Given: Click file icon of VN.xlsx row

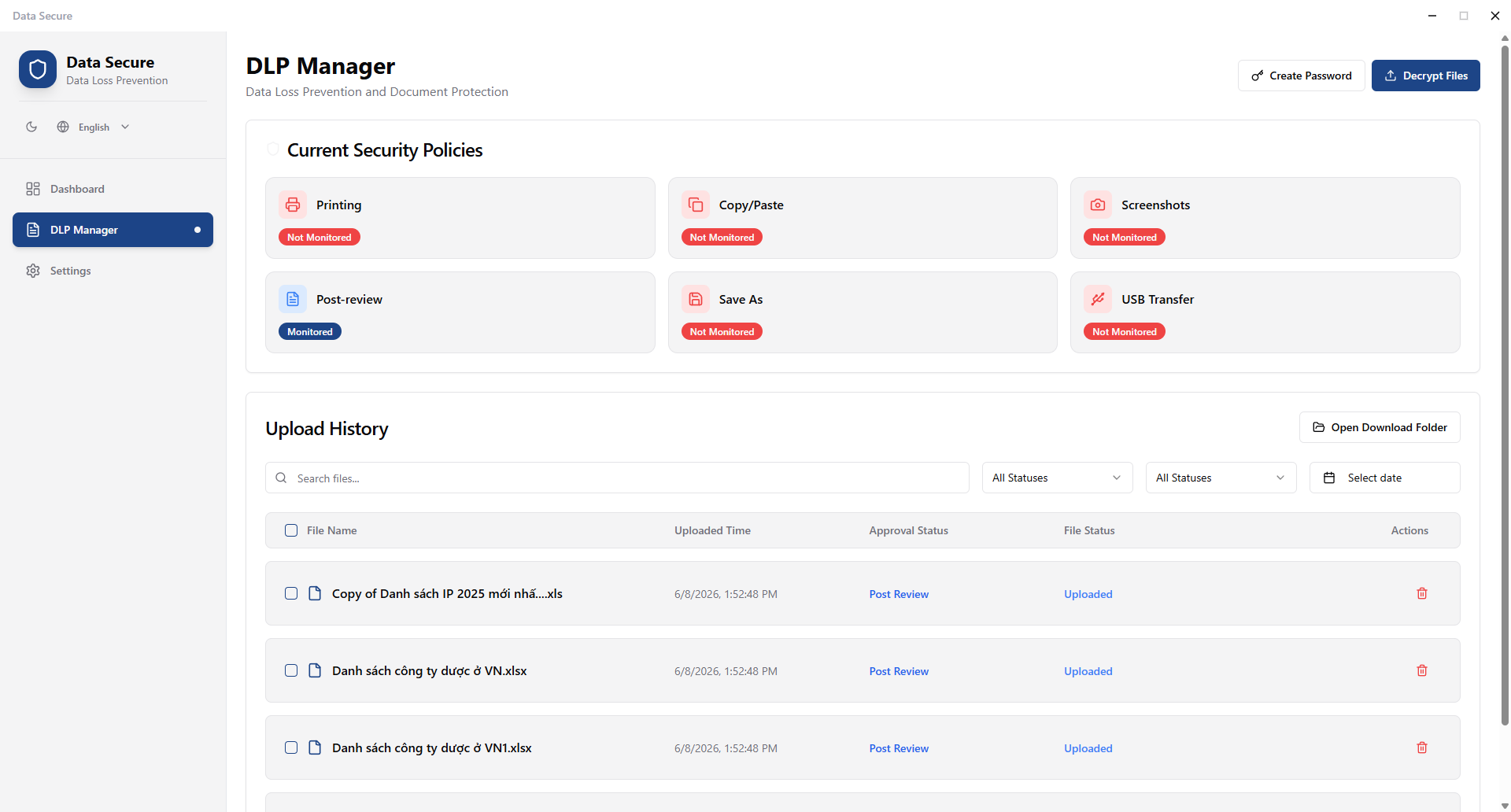Looking at the screenshot, I should click(x=315, y=670).
